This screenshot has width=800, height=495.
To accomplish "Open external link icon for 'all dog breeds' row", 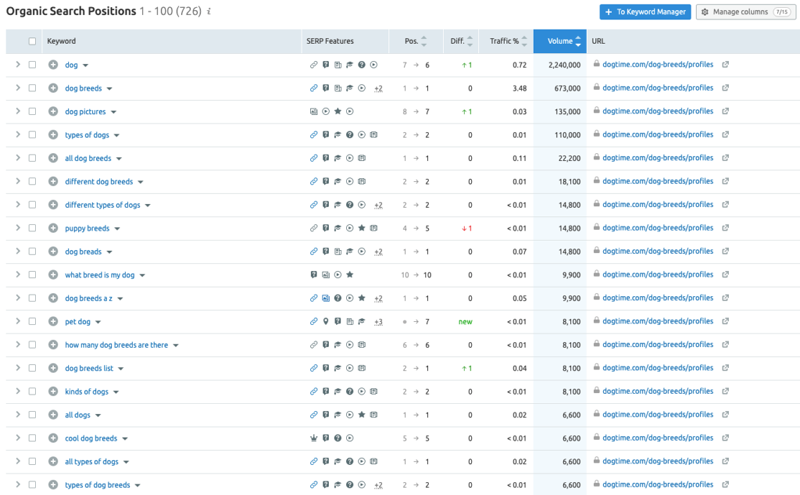I will pyautogui.click(x=725, y=158).
